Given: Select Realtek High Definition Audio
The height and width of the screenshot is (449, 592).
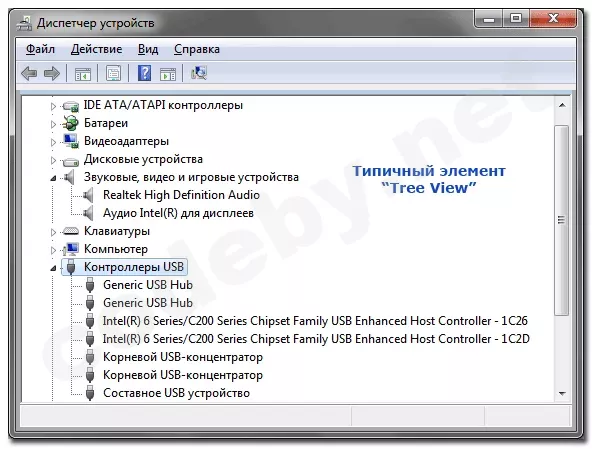Looking at the screenshot, I should tap(181, 195).
